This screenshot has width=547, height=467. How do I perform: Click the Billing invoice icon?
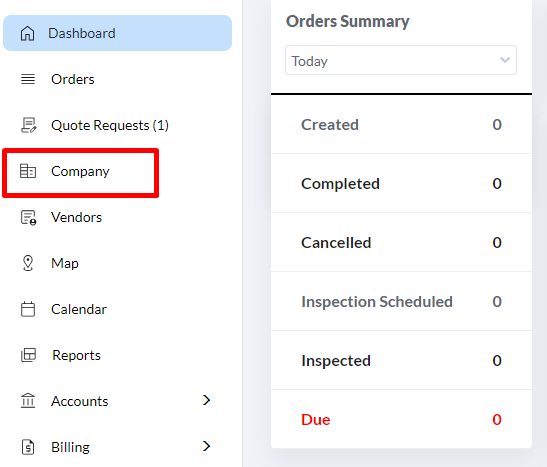point(28,447)
